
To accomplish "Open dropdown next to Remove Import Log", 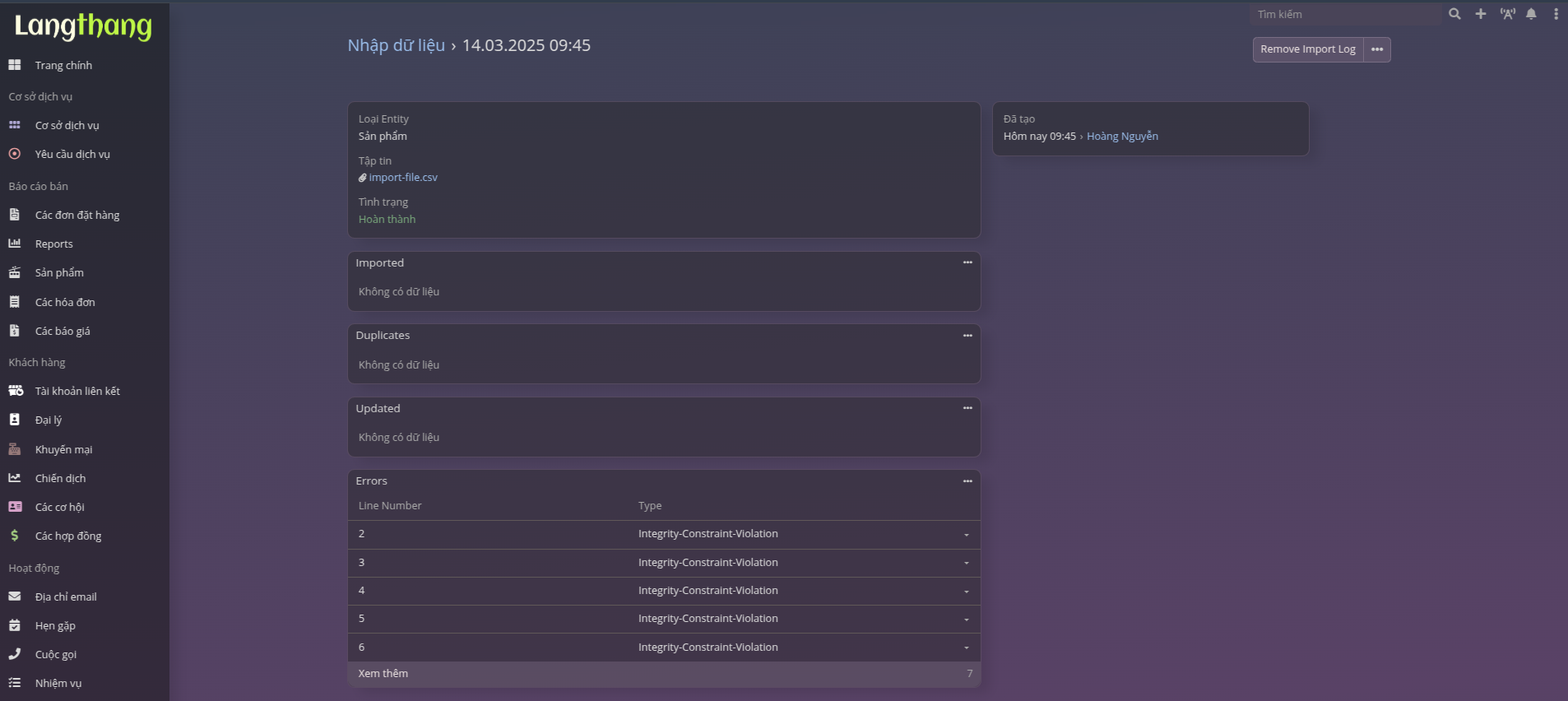I will (x=1377, y=49).
